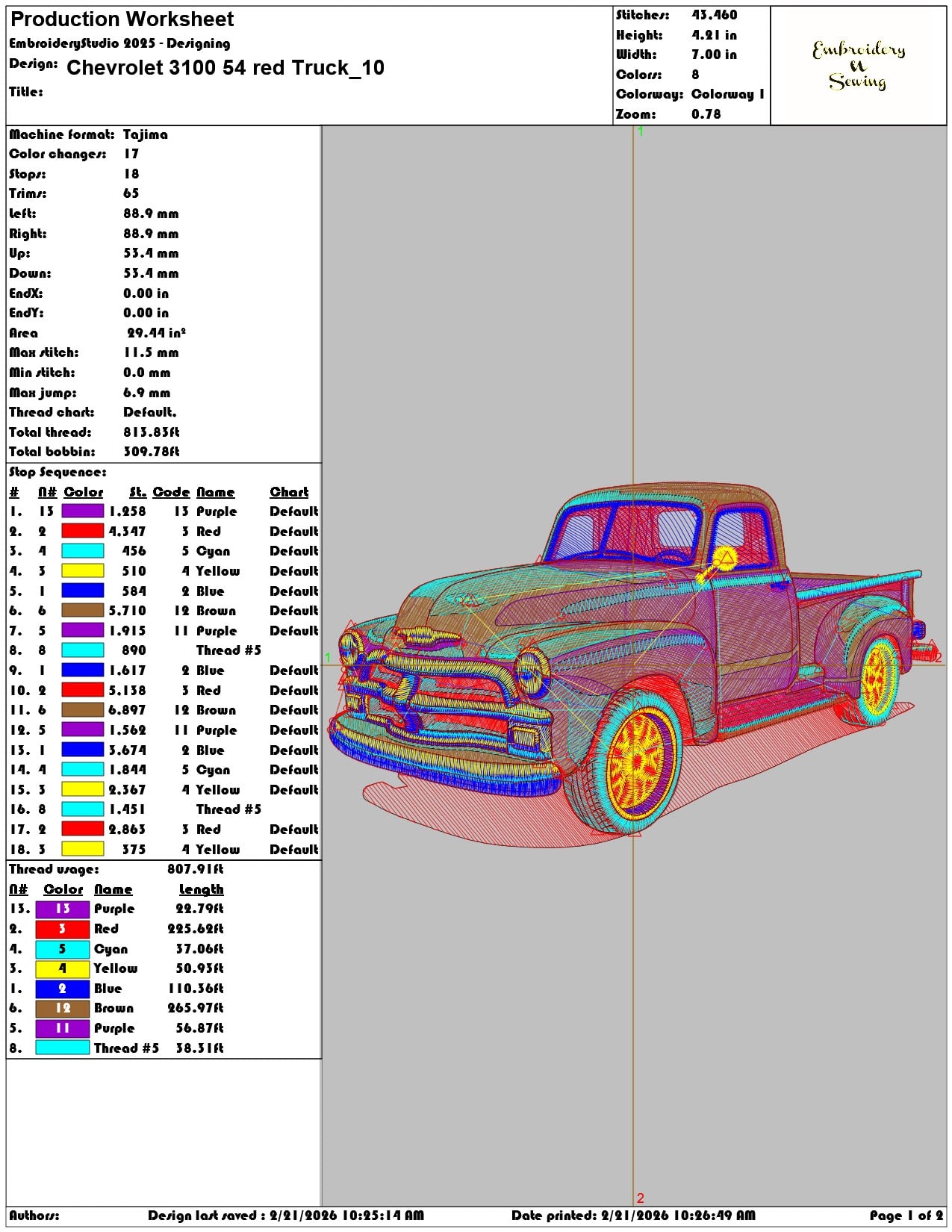Select the cyan Thread #5 swatch in stop 8
Image resolution: width=952 pixels, height=1232 pixels.
point(82,650)
